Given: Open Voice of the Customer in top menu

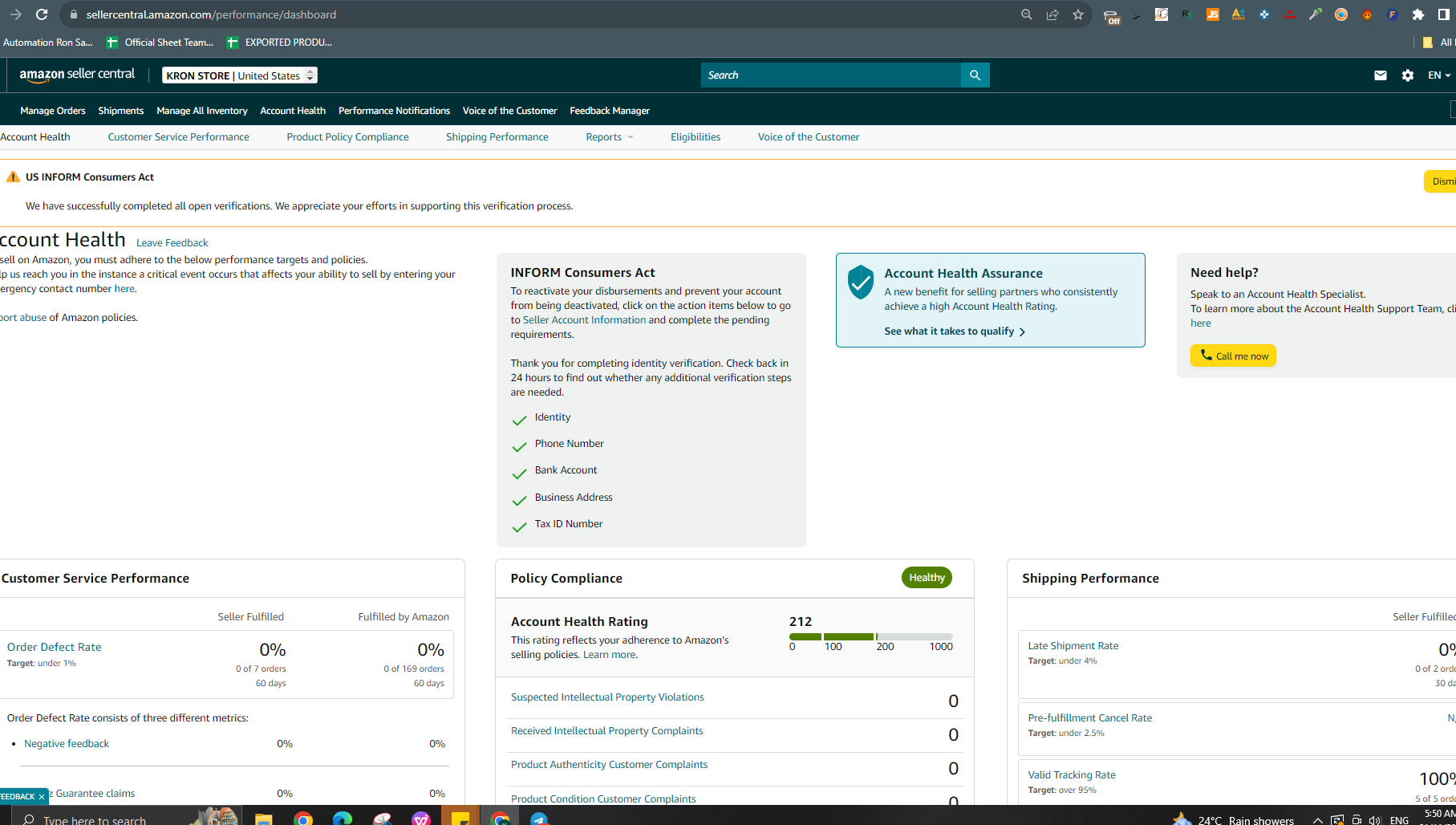Looking at the screenshot, I should coord(509,111).
